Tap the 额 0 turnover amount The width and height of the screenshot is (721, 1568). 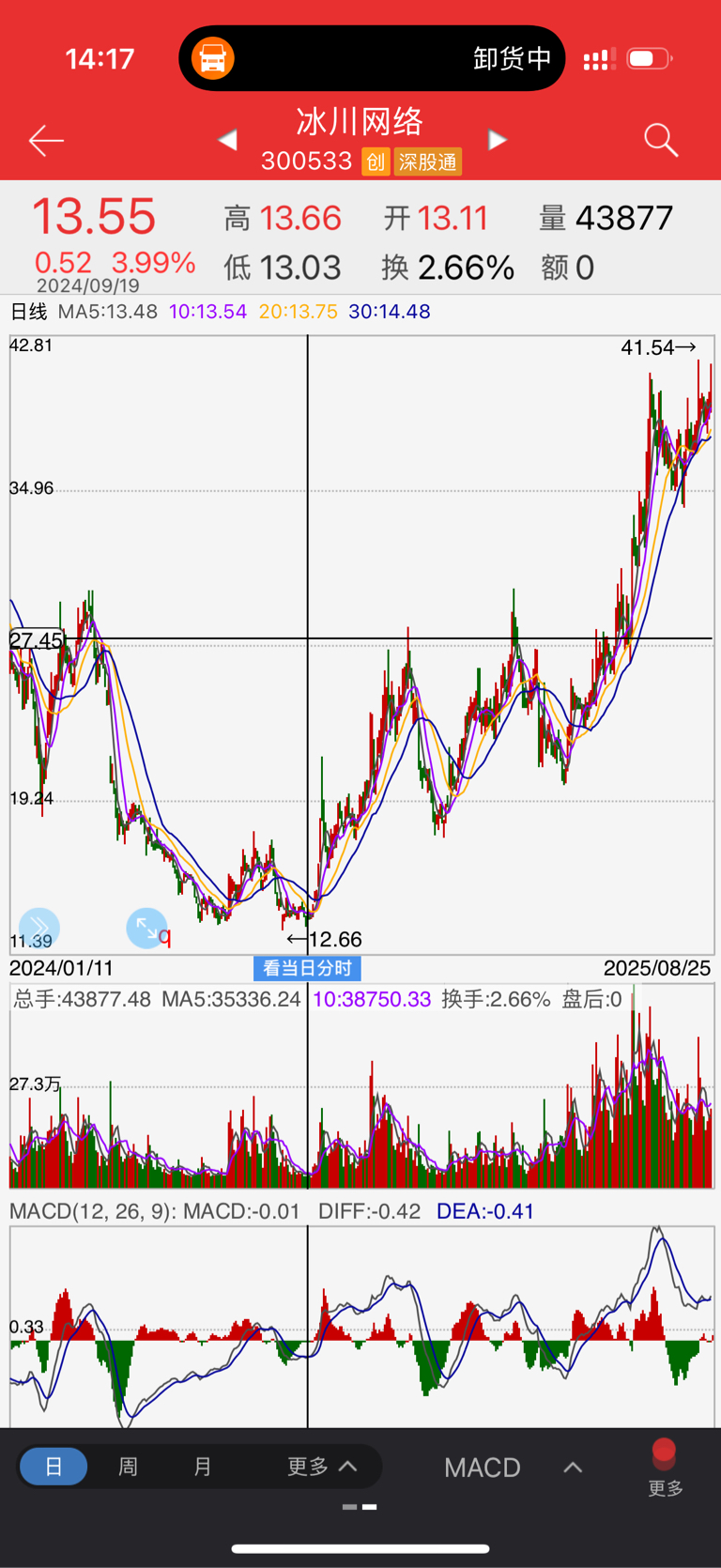(568, 269)
